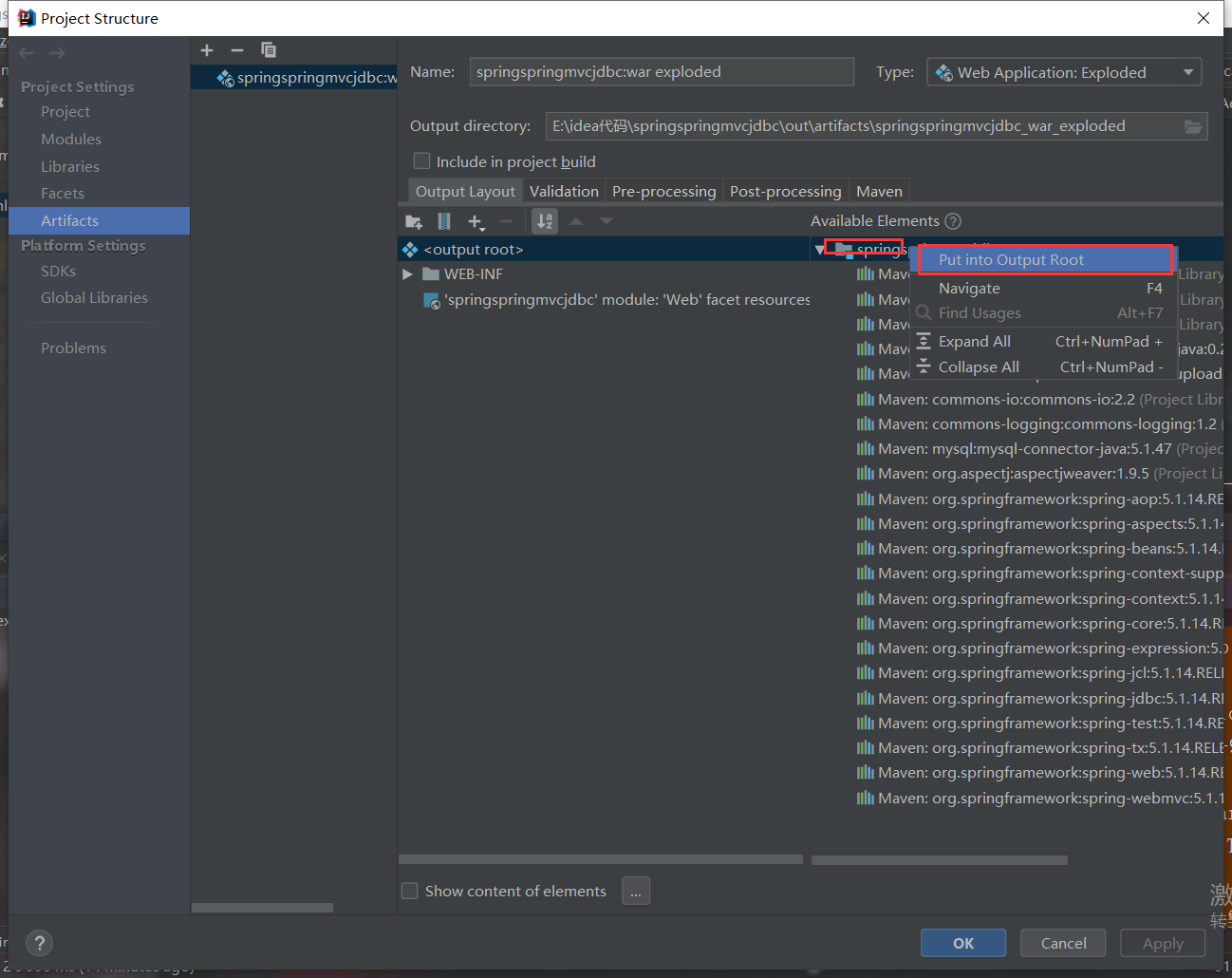Click library icon beside mysql-connector-java
This screenshot has width=1232, height=978.
(866, 448)
